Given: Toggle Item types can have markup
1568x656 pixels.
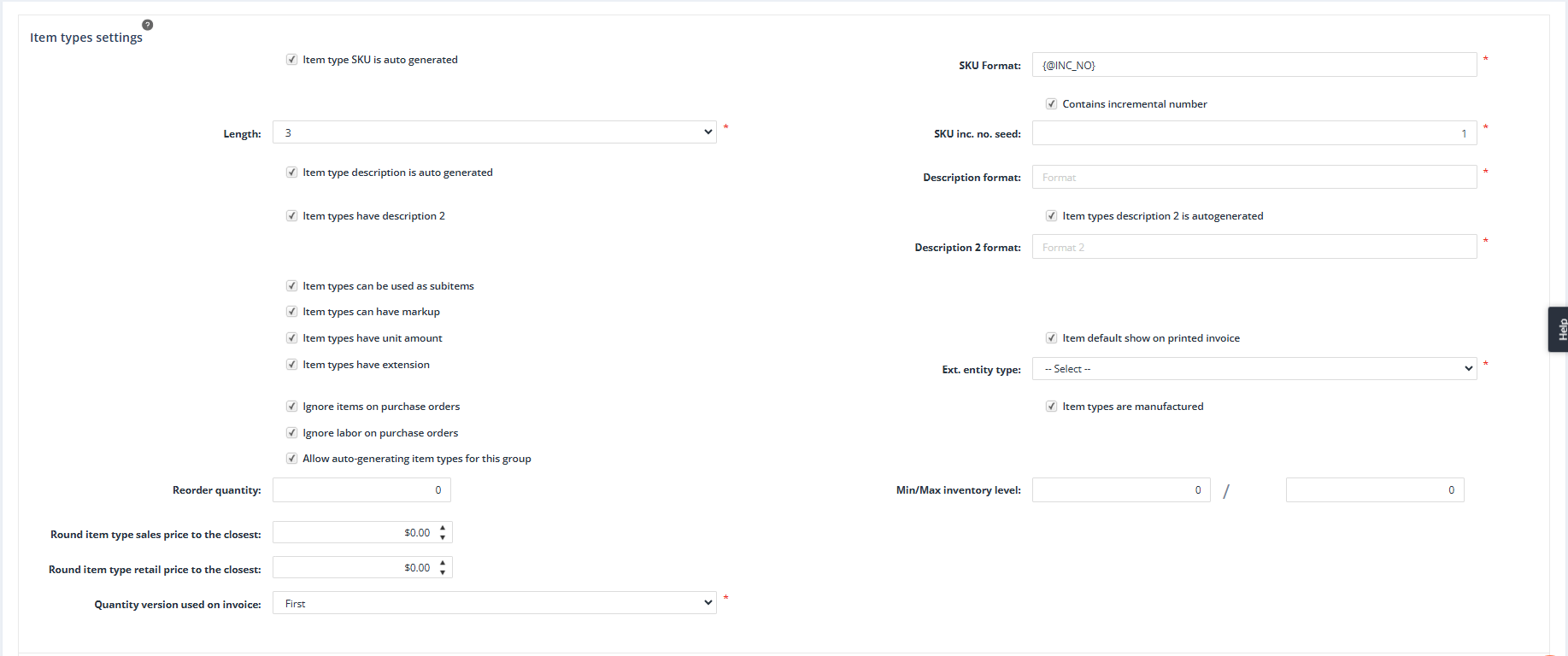Looking at the screenshot, I should point(292,312).
